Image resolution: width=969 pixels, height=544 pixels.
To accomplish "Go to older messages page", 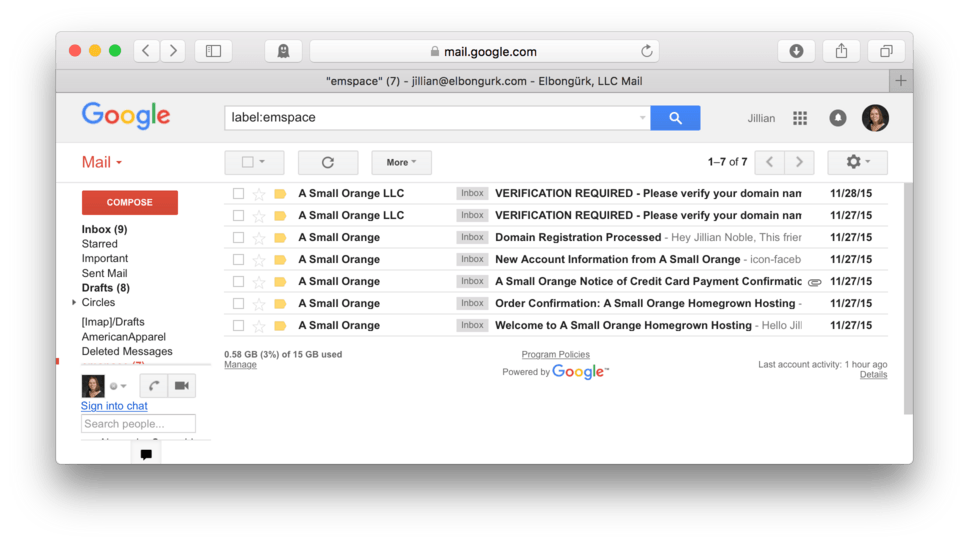I will pyautogui.click(x=799, y=163).
